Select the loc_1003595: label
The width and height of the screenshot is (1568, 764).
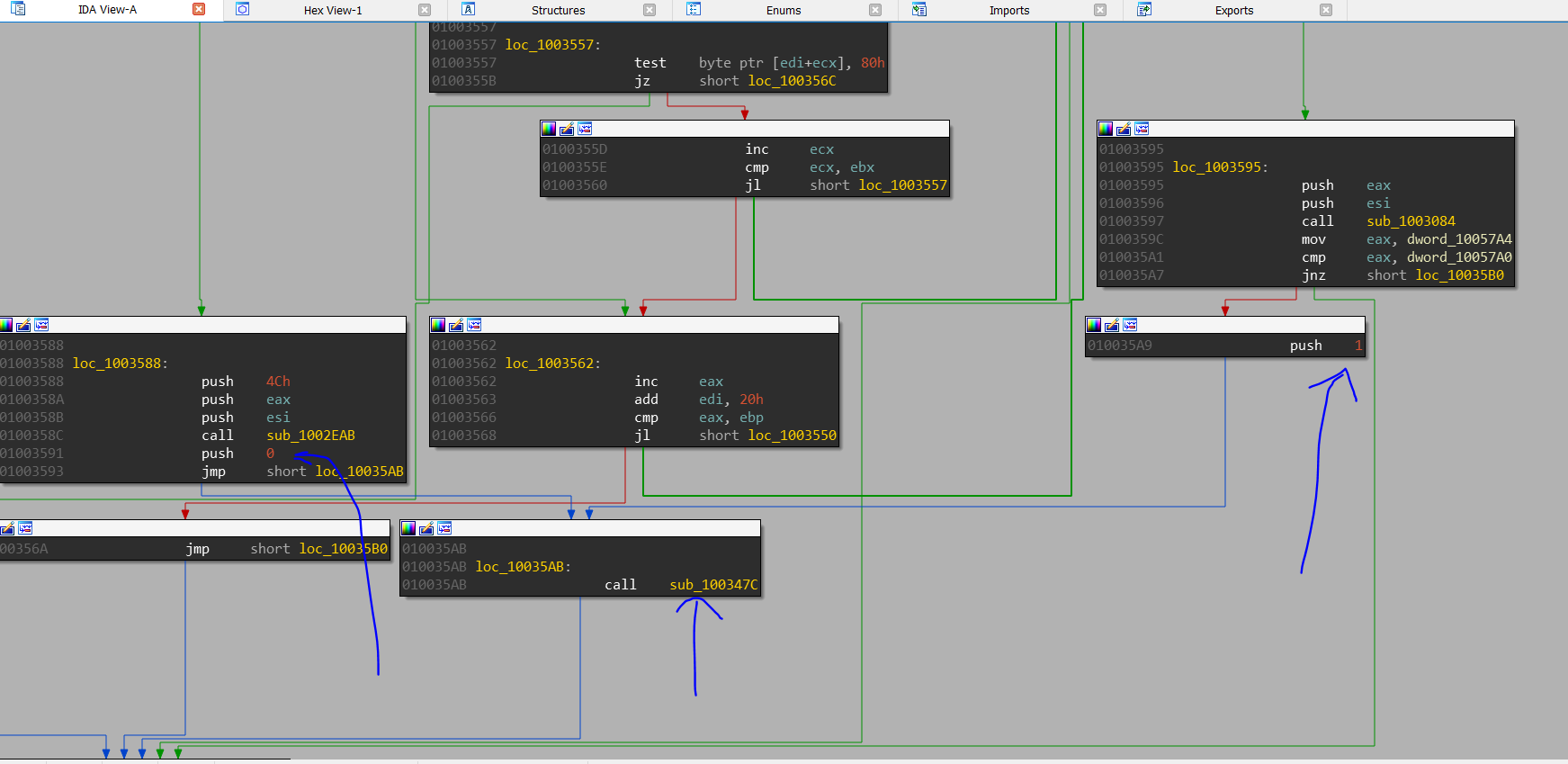click(x=1220, y=167)
